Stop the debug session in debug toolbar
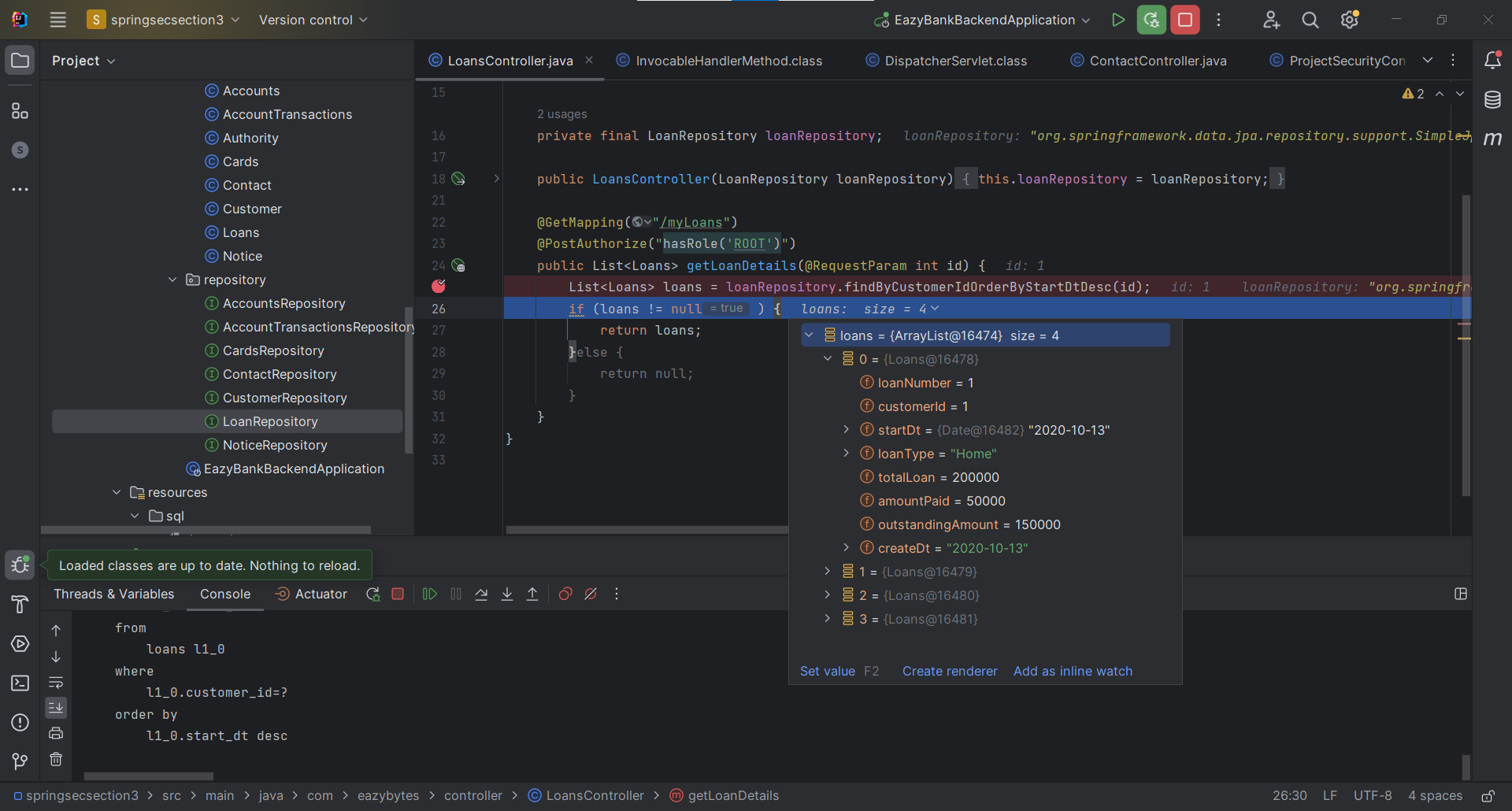 [398, 594]
